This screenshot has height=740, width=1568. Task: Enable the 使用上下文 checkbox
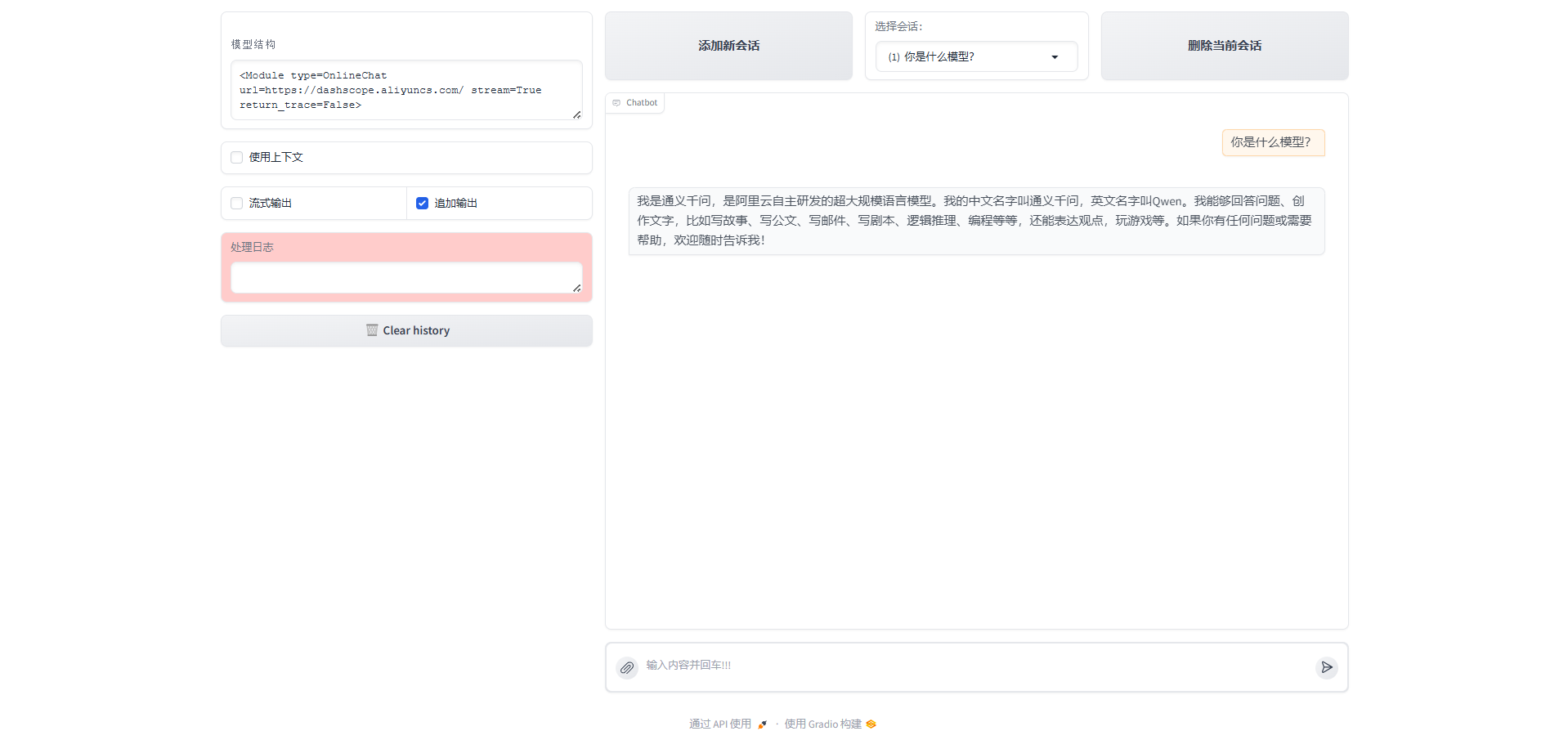pos(237,157)
